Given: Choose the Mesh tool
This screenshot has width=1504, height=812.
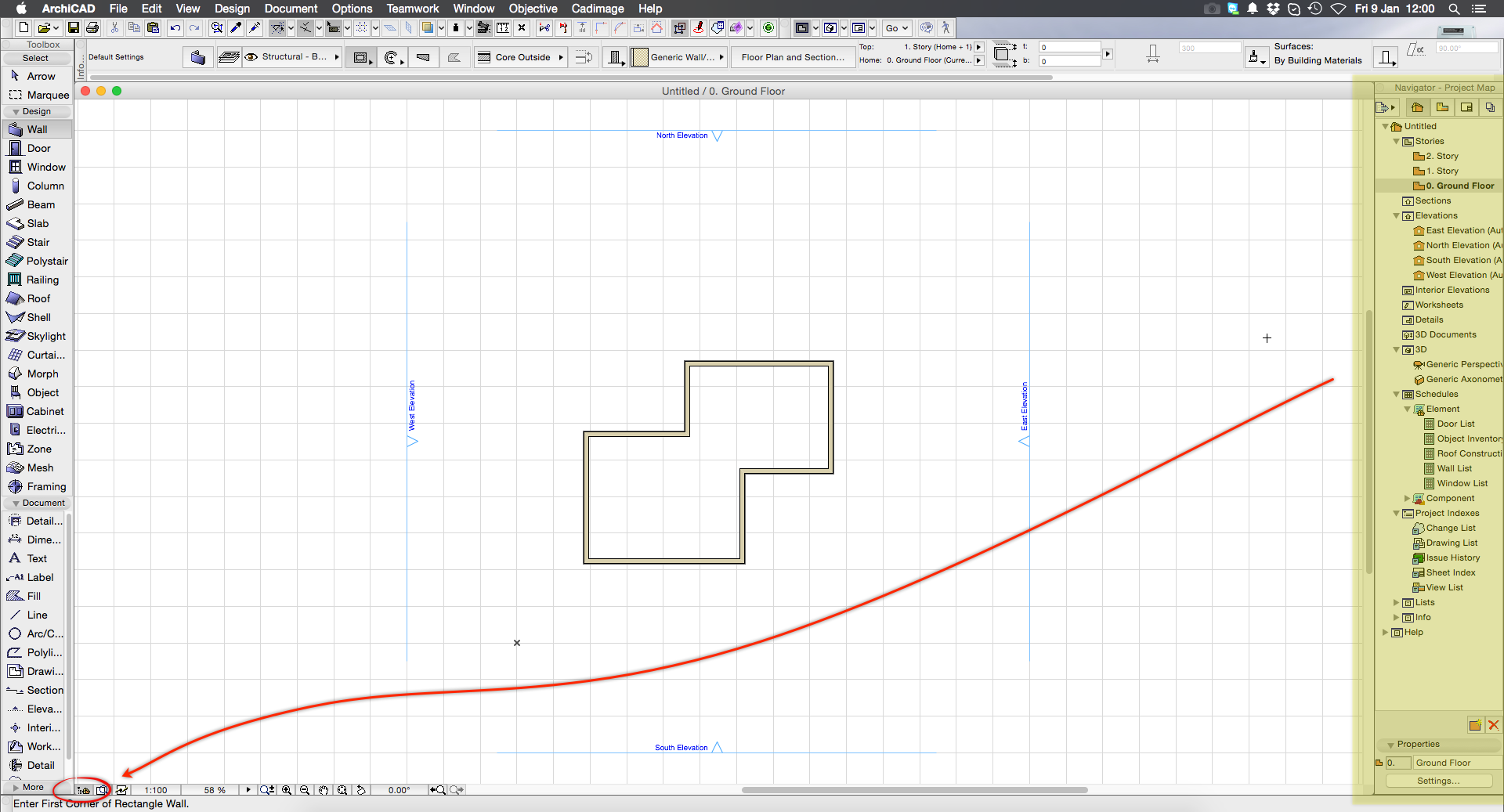Looking at the screenshot, I should (38, 467).
